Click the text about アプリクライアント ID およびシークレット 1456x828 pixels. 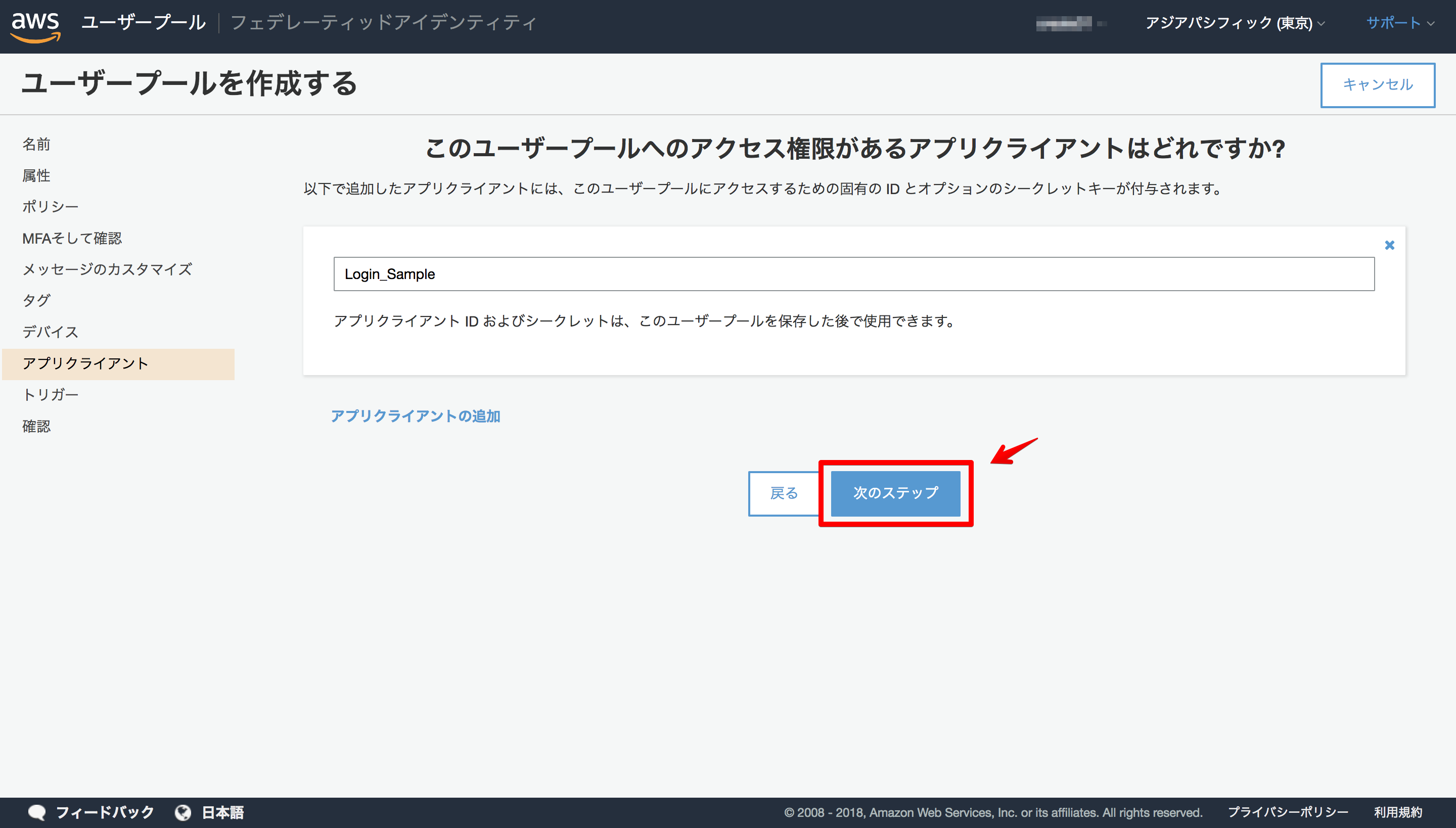tap(645, 321)
